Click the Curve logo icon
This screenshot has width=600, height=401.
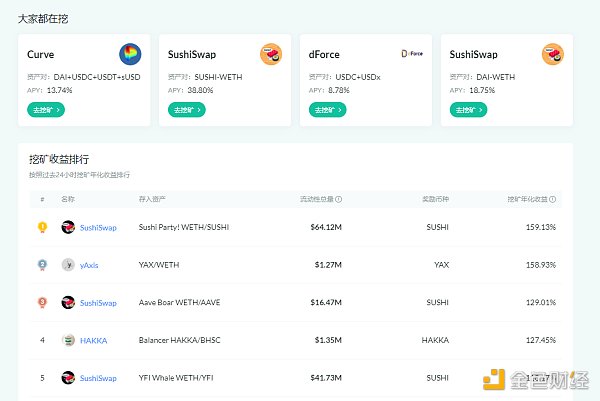point(130,54)
